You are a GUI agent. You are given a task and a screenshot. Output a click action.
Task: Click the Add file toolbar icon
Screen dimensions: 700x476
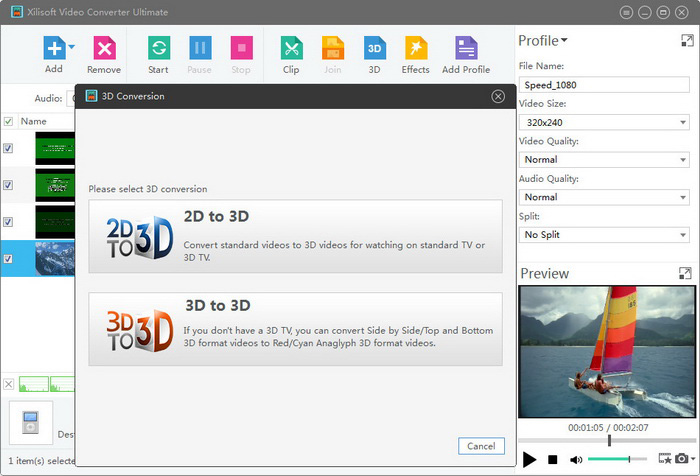coord(52,48)
